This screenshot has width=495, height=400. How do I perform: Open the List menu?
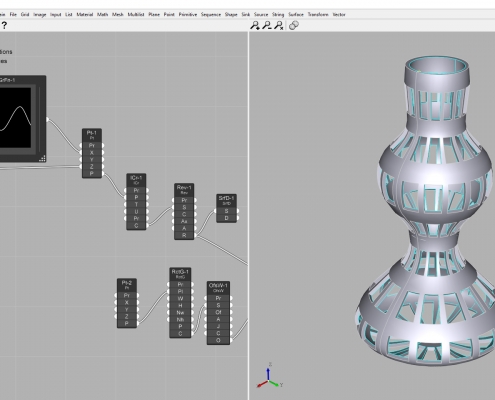pos(69,14)
